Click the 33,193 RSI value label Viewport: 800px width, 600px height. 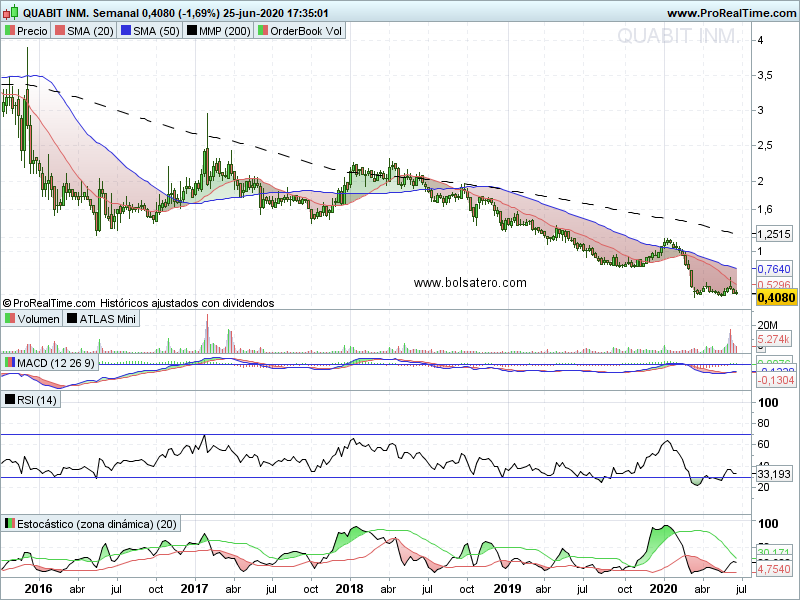[774, 474]
